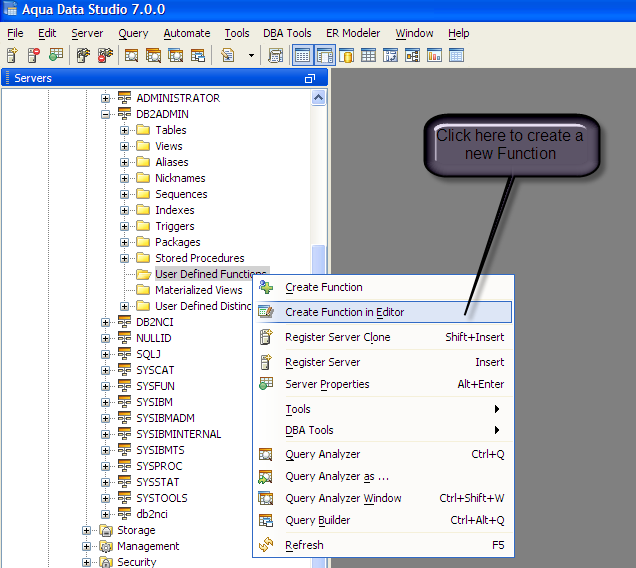Expand the Views folder
636x568 pixels.
click(125, 146)
